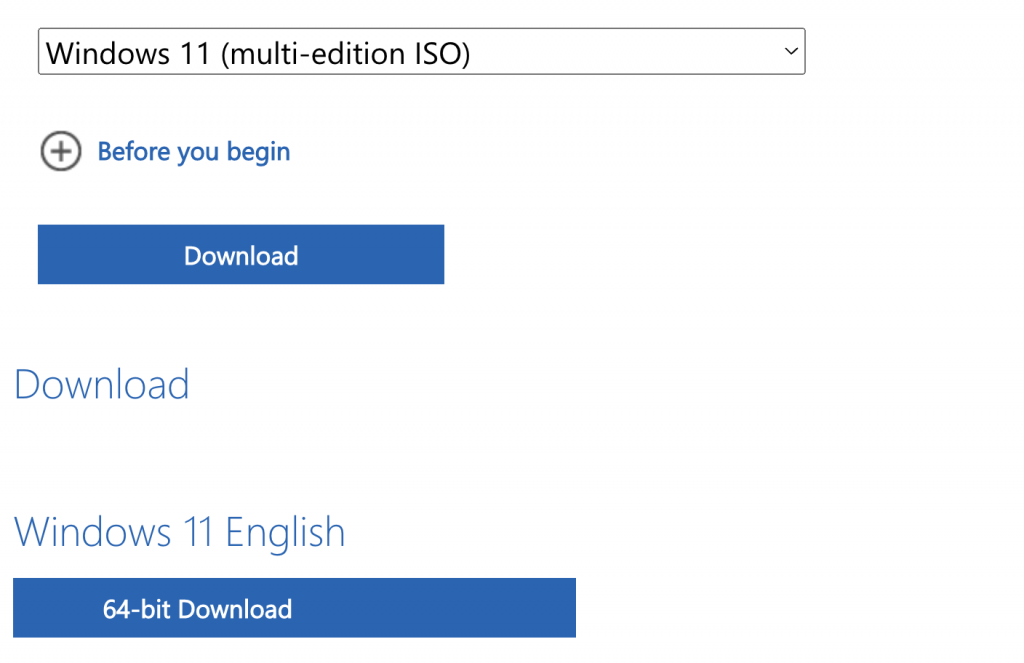This screenshot has width=1024, height=663.
Task: Select the Download section heading
Action: (x=102, y=384)
